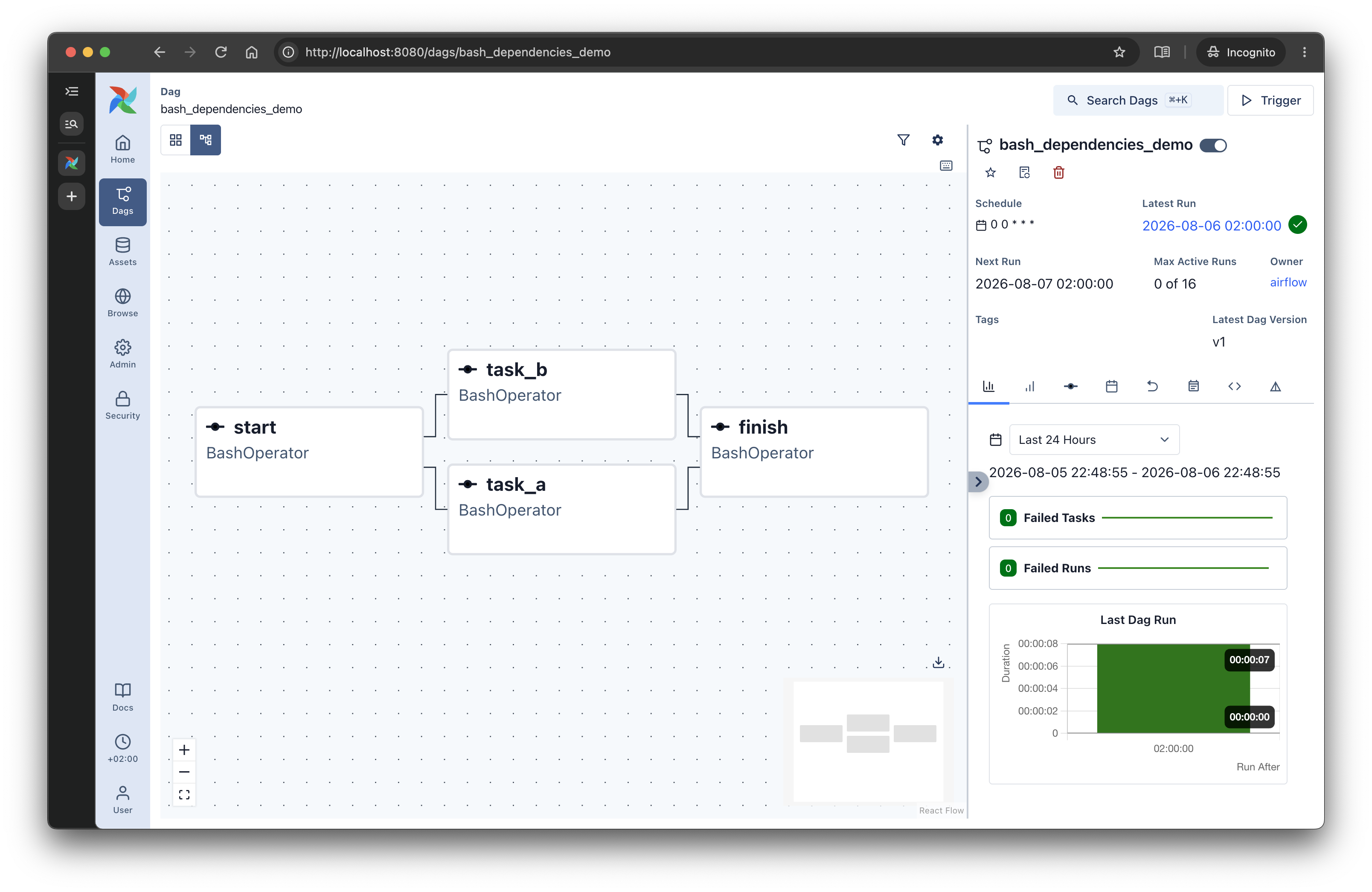Viewport: 1372px width, 892px height.
Task: Click the calendar icon beside time range
Action: (x=996, y=439)
